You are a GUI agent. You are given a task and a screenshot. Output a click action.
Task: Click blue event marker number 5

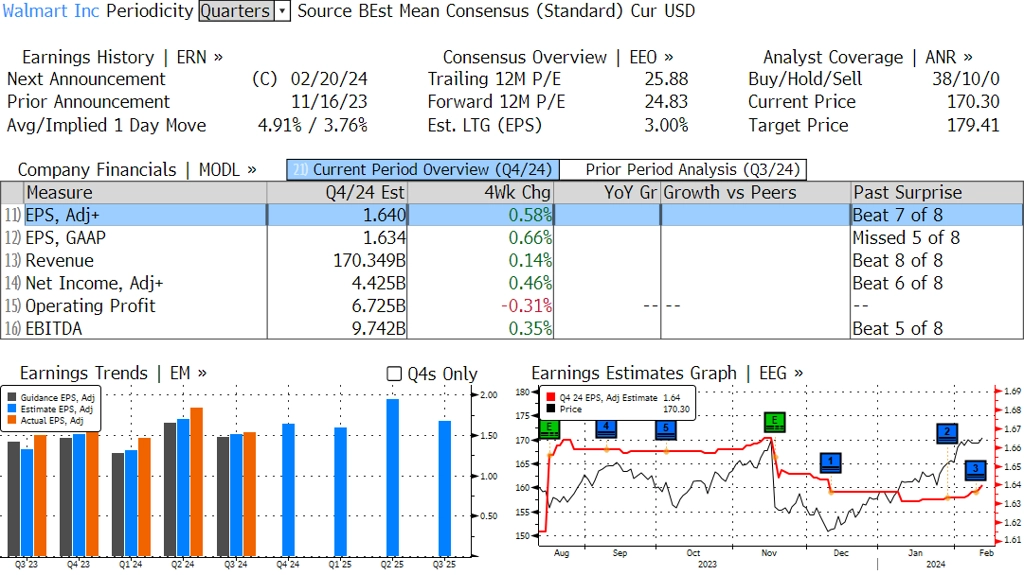(665, 430)
